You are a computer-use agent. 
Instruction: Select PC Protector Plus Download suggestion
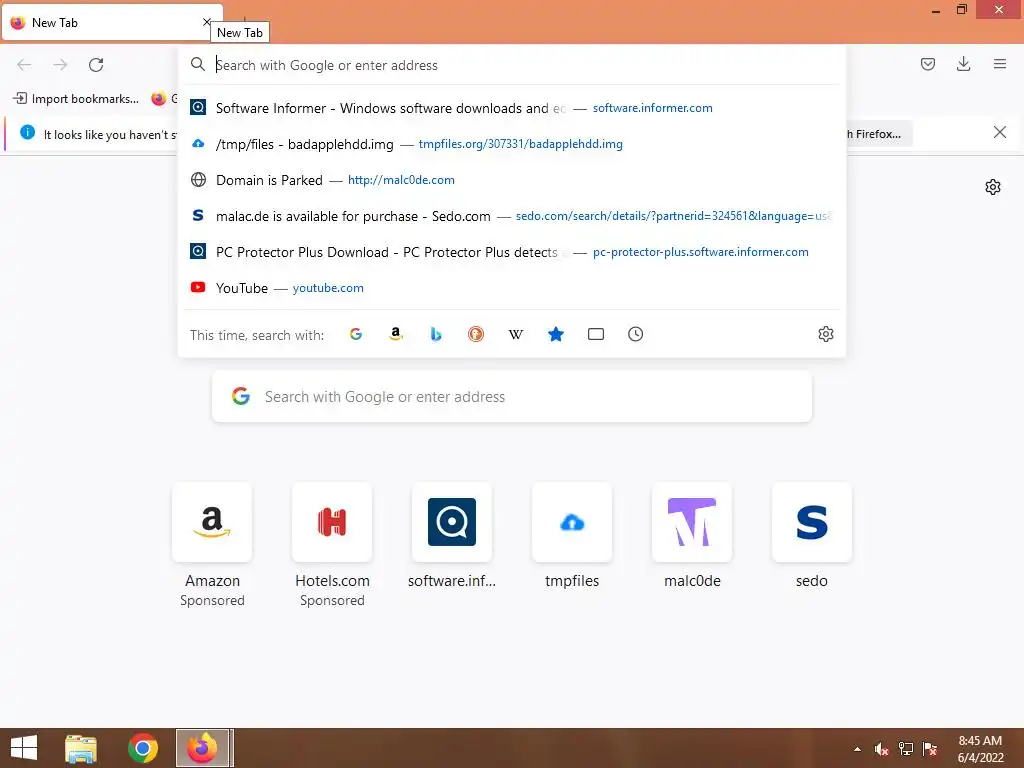[x=512, y=251]
